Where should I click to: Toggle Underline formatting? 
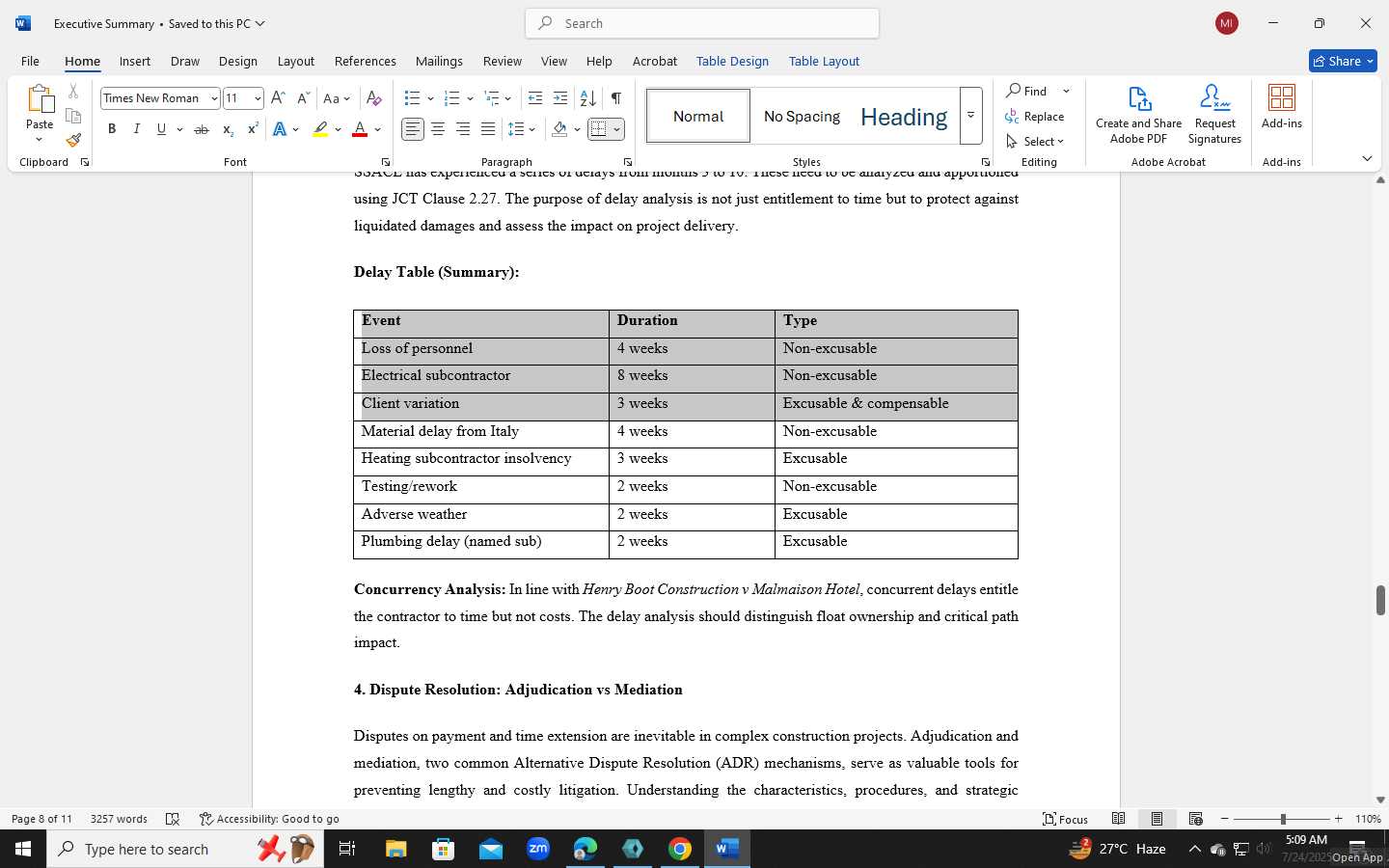point(161,129)
